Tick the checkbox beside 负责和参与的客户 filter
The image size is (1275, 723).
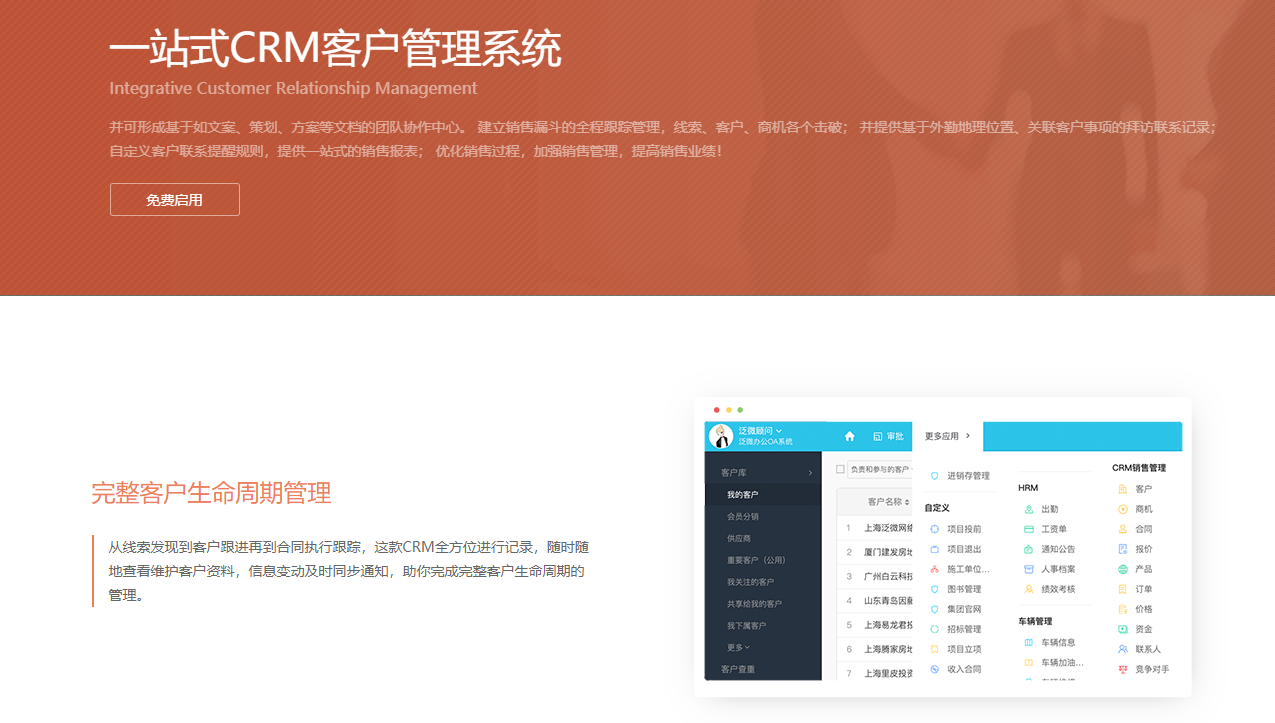point(840,469)
